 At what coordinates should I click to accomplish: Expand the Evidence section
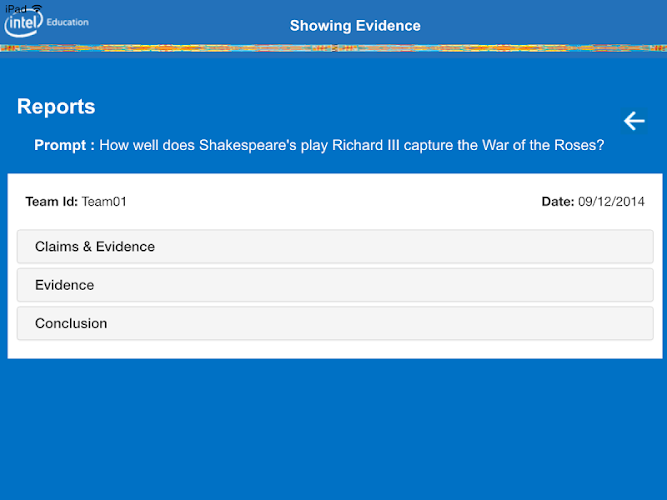[335, 285]
